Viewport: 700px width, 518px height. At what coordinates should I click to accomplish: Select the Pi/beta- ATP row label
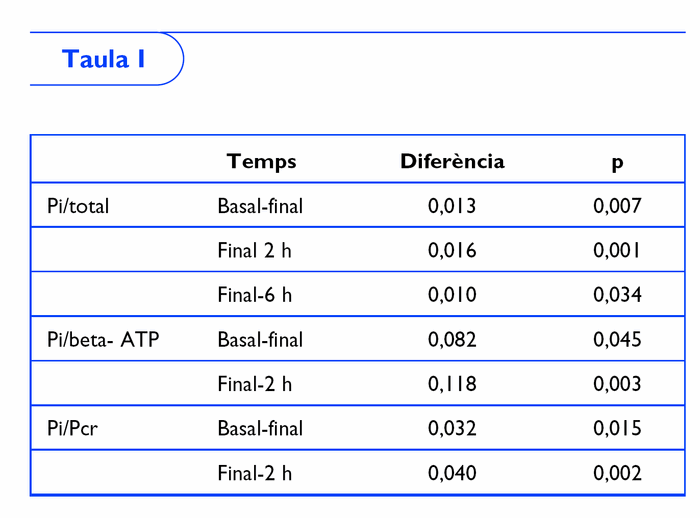pyautogui.click(x=103, y=340)
